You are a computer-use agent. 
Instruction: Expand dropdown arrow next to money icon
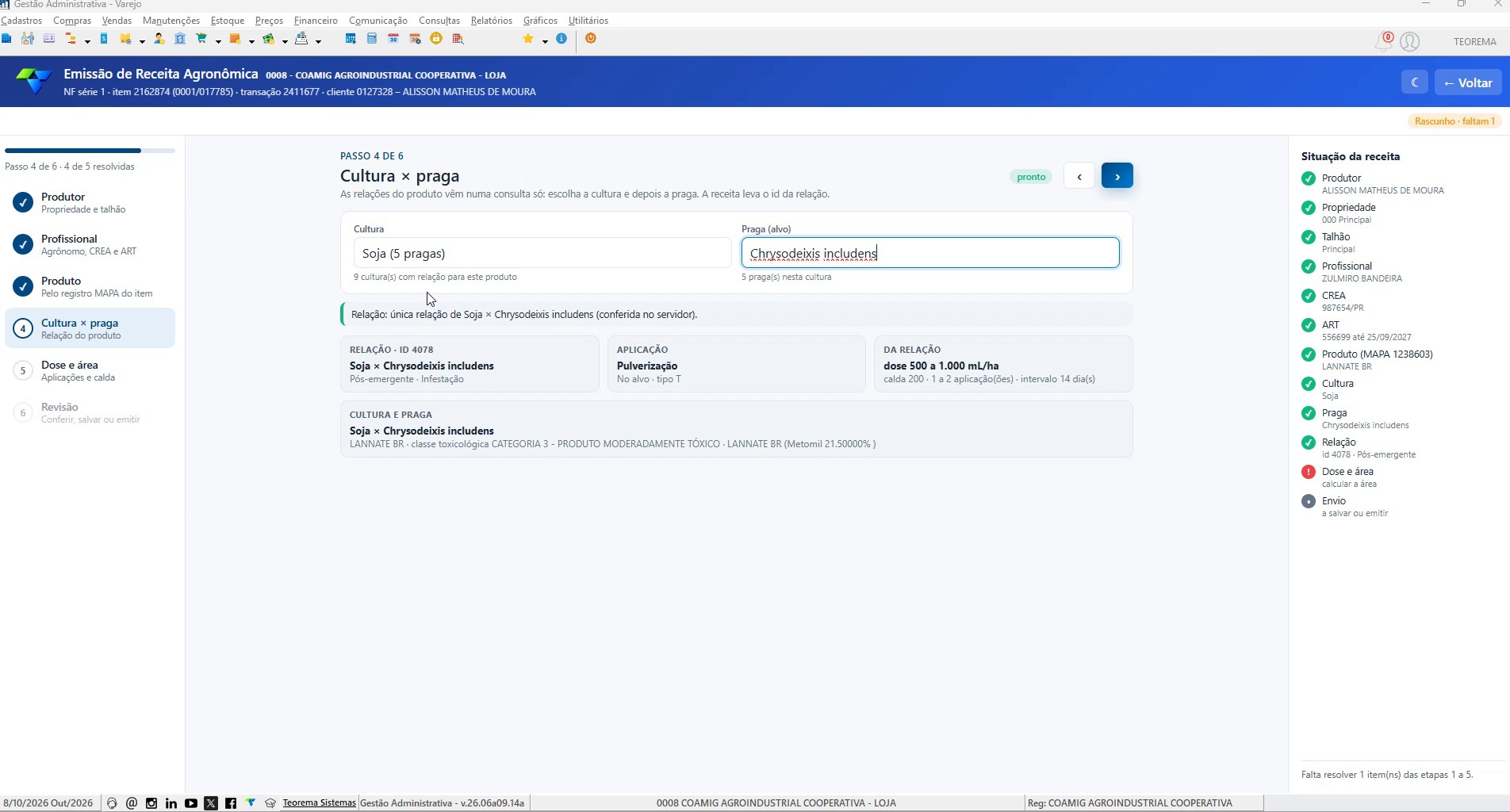click(285, 41)
